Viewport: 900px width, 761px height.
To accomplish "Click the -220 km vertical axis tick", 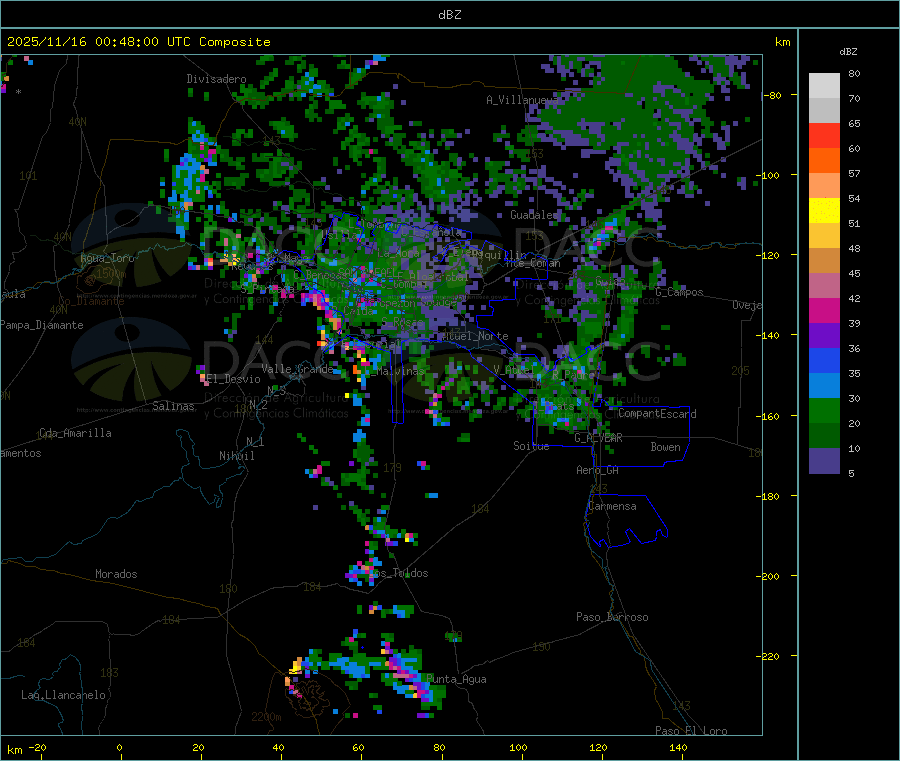I will [769, 657].
